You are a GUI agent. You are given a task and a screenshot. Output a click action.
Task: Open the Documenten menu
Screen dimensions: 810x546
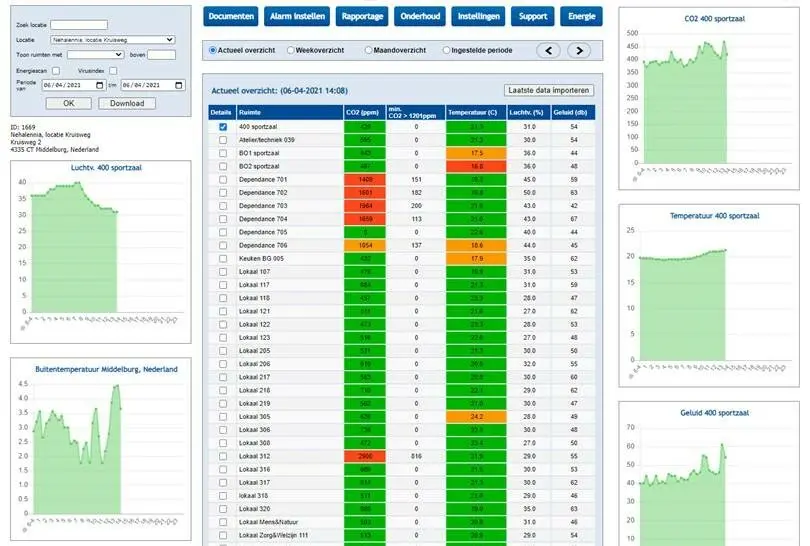pyautogui.click(x=230, y=16)
